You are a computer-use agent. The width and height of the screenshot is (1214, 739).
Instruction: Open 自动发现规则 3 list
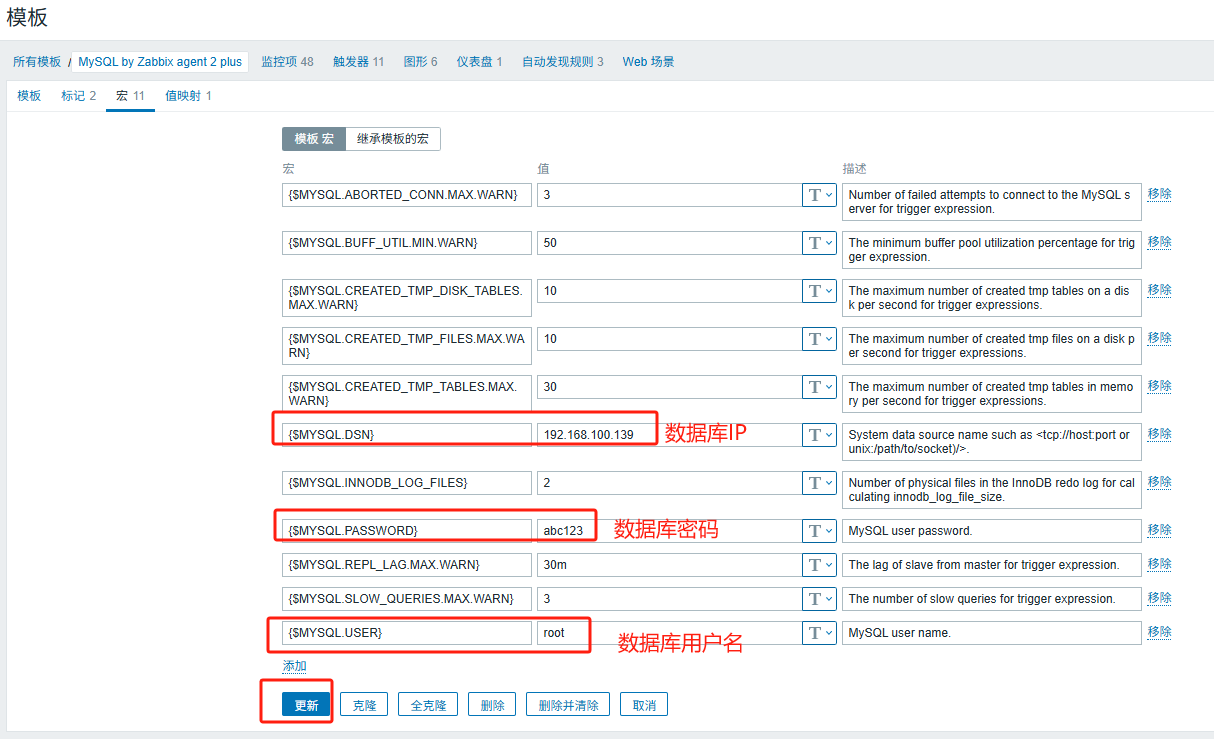562,62
